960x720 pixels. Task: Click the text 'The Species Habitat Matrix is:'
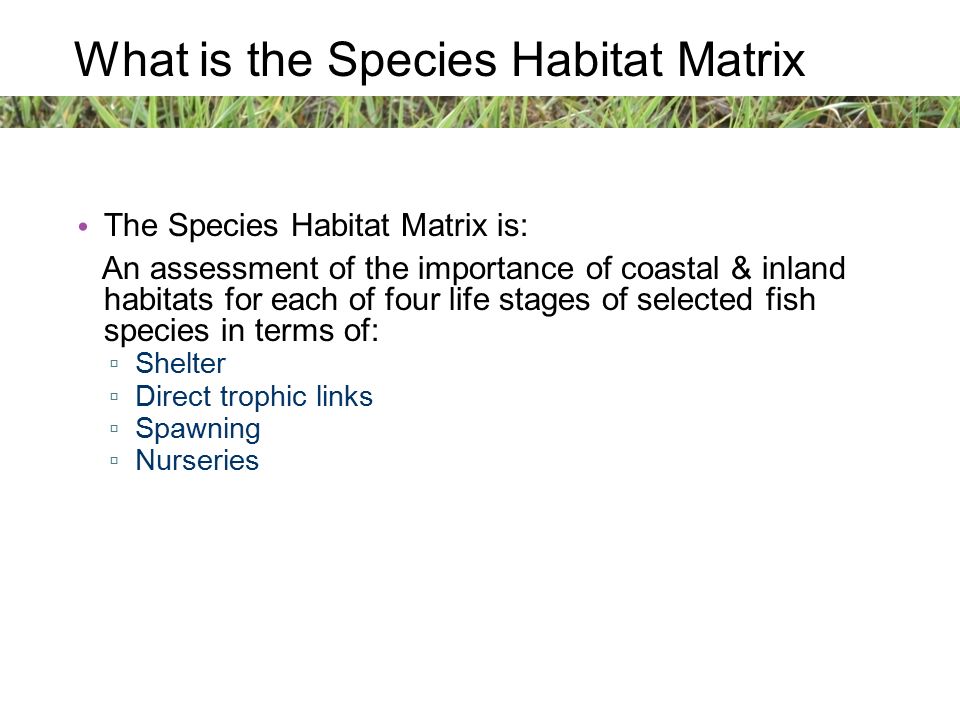pos(316,225)
